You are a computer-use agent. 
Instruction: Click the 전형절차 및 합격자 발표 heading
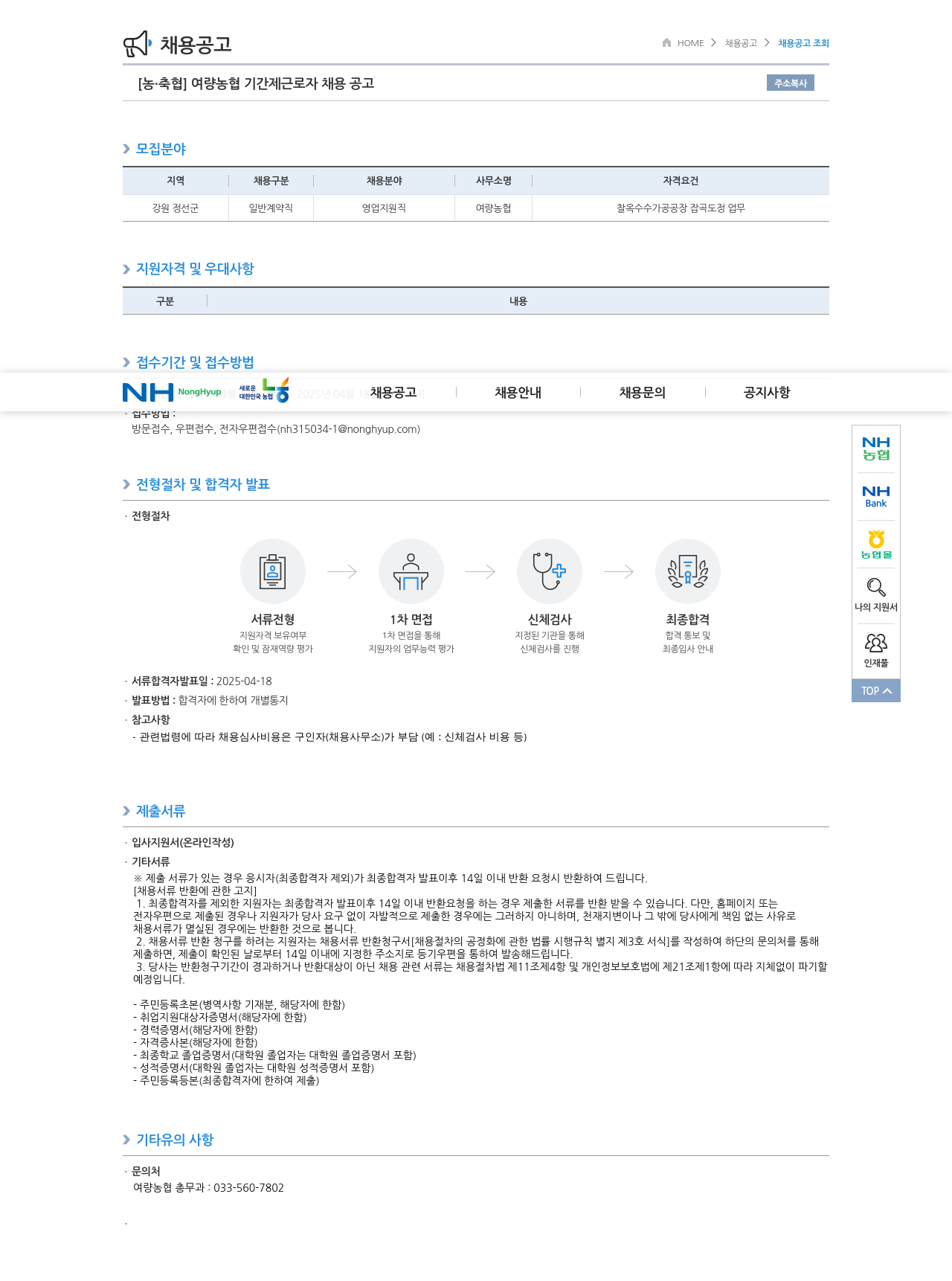196,484
